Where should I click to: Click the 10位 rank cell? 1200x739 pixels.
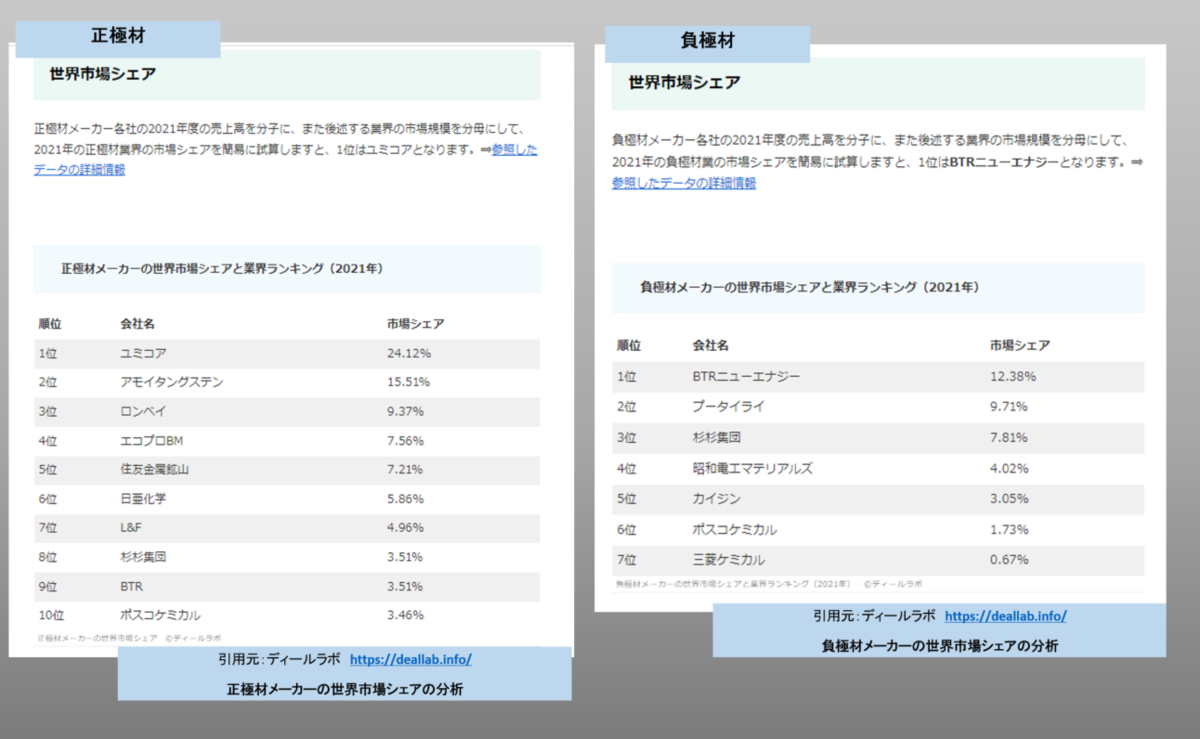[x=51, y=614]
